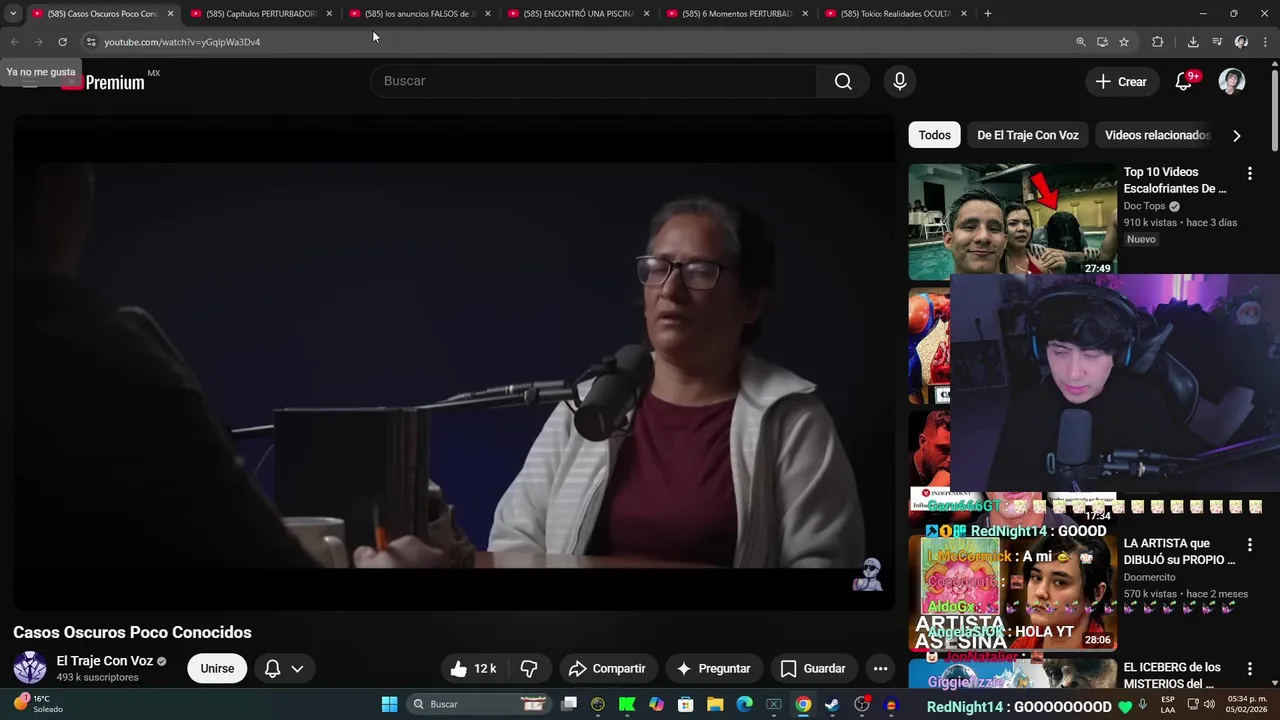Close the Casos Oscuros Poco Conocidos tab
Screen dimensions: 1280x720
(x=170, y=14)
